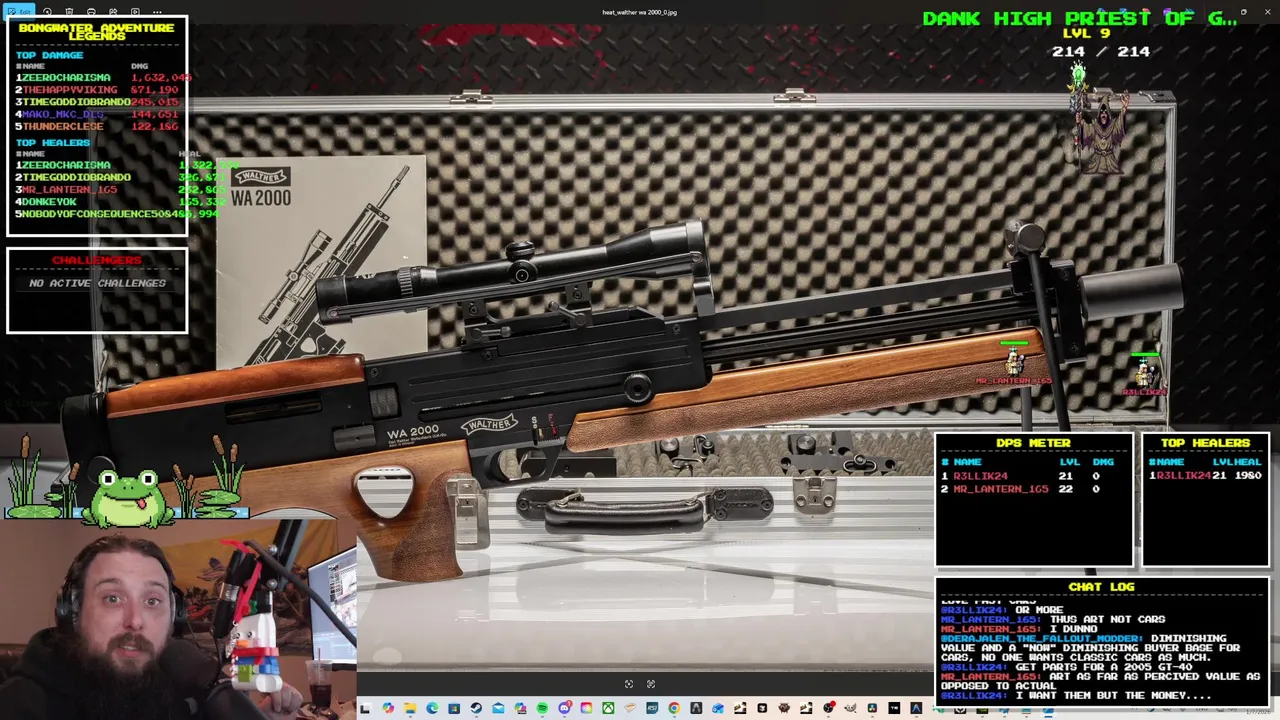The height and width of the screenshot is (720, 1280).
Task: Start slideshow from the Photos toolbar
Action: pyautogui.click(x=135, y=11)
